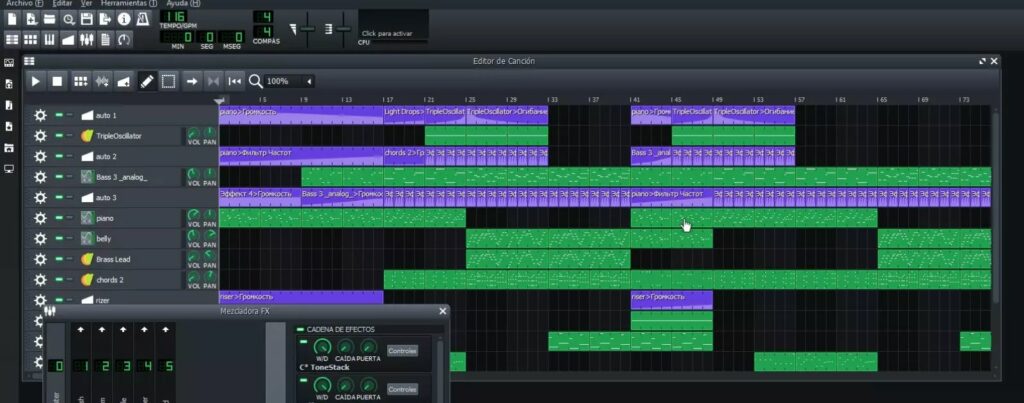The image size is (1024, 403).
Task: Toggle mute on the Brass Lead track
Action: pos(59,259)
